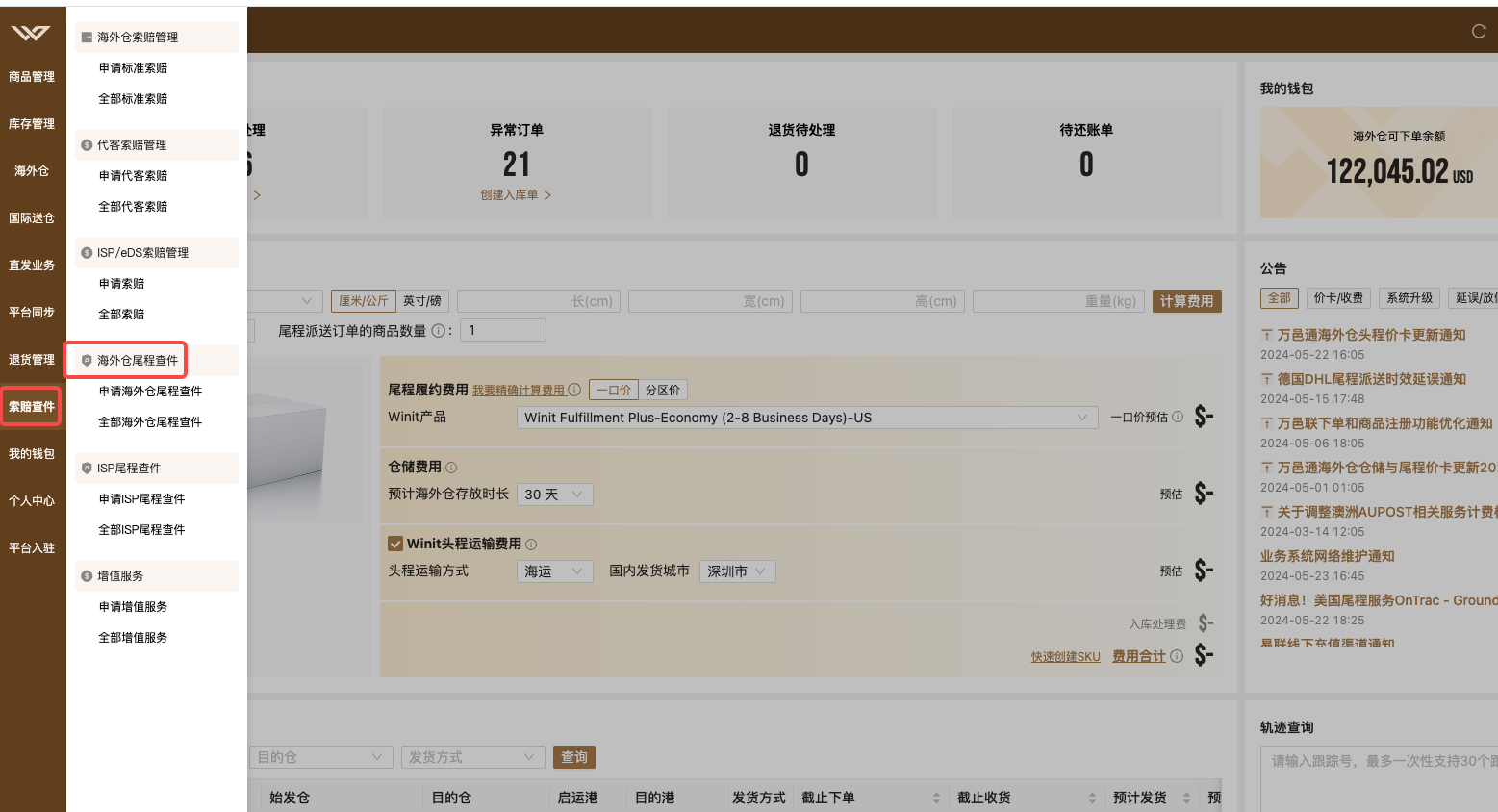
Task: Click sort arrows on 截止收货 column
Action: pos(1092,798)
